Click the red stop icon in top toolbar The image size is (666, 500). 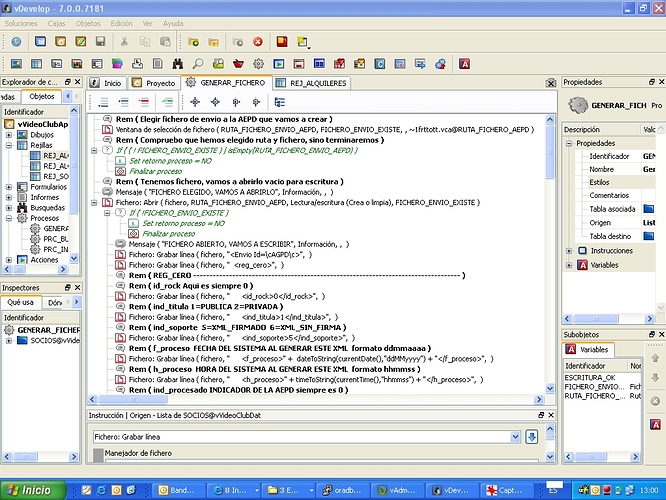point(258,41)
